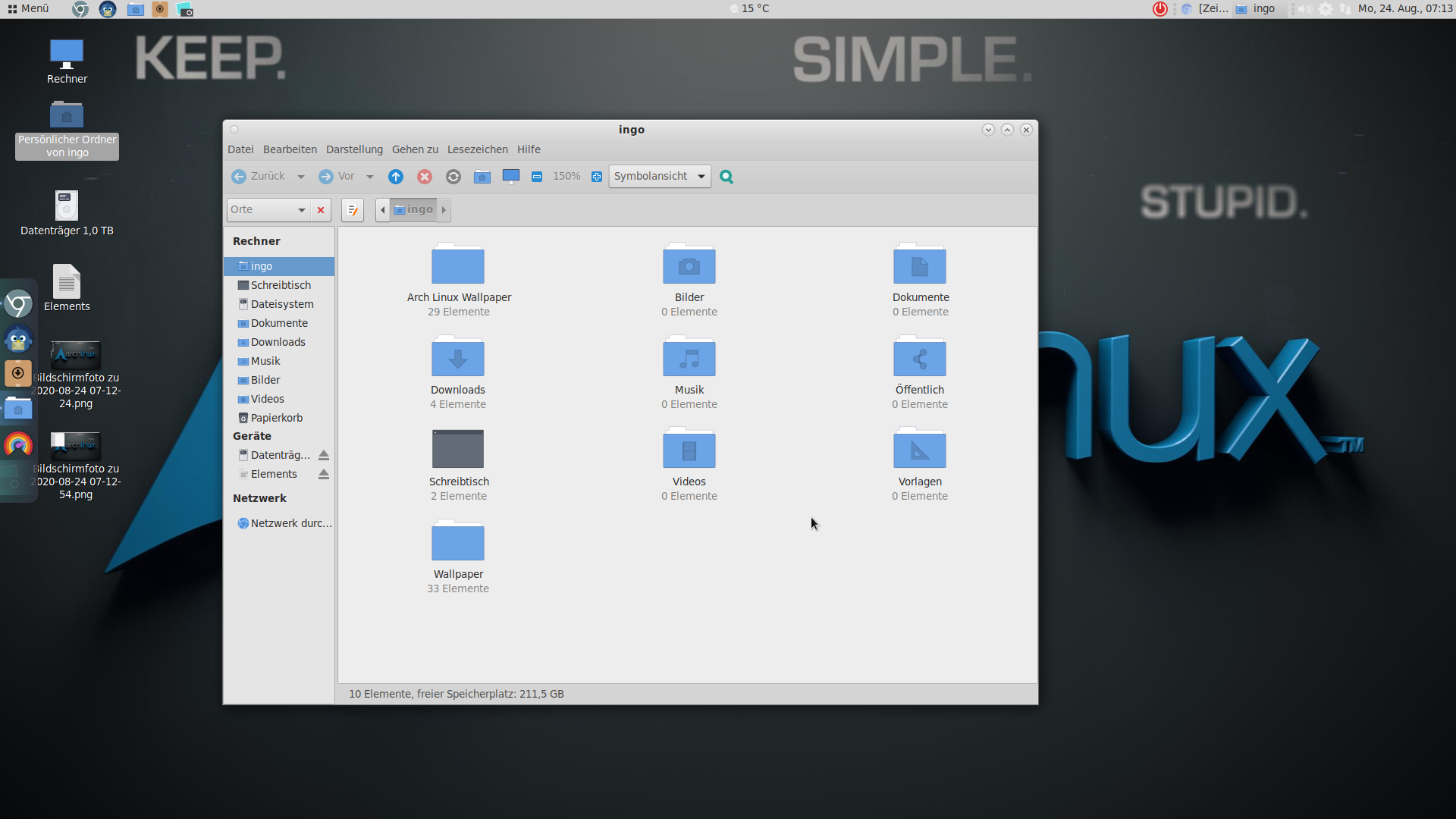1456x819 pixels.
Task: Eject the Elements drive in sidebar
Action: [324, 475]
